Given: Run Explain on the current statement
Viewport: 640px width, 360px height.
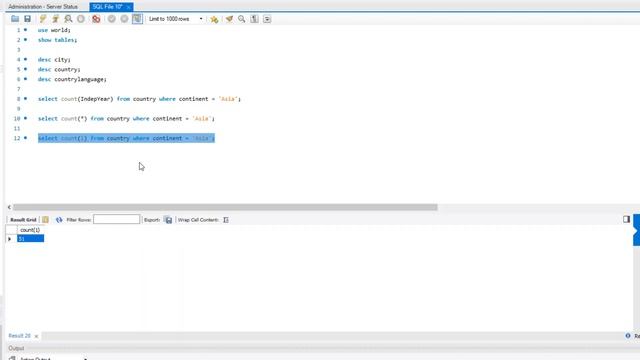Looking at the screenshot, I should (x=68, y=19).
